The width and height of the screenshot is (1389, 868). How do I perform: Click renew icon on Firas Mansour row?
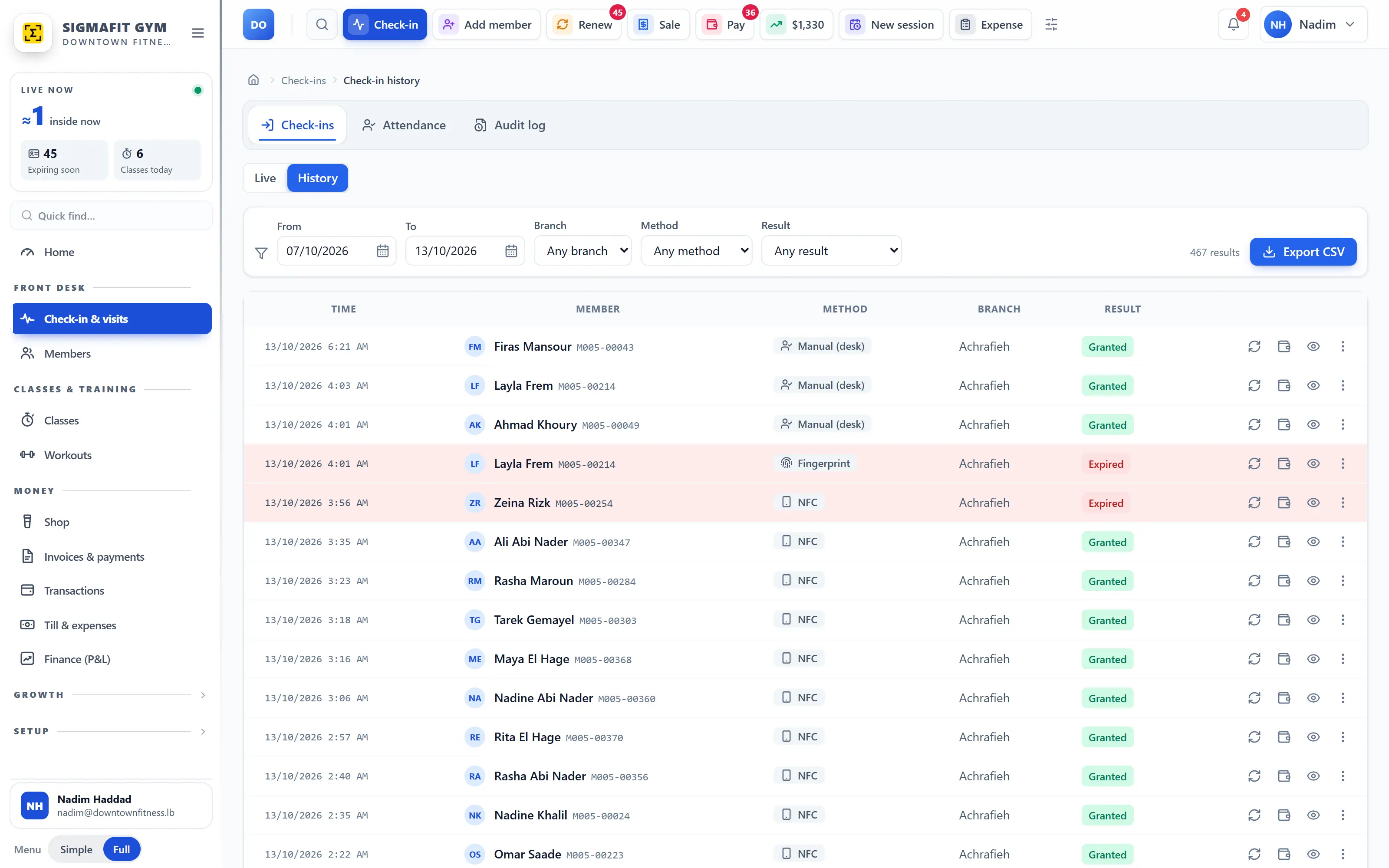click(x=1254, y=347)
